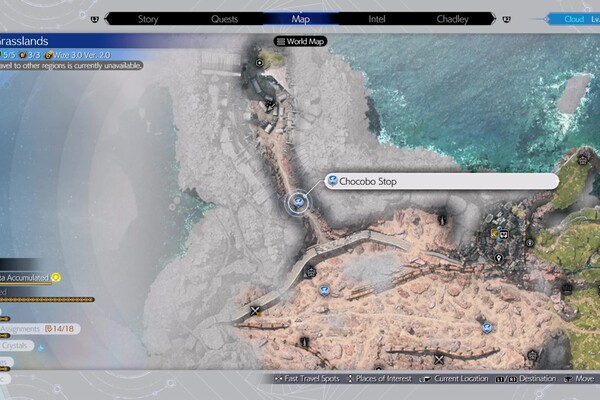
Task: Click the chocobo icon in the tooltip
Action: pyautogui.click(x=332, y=181)
